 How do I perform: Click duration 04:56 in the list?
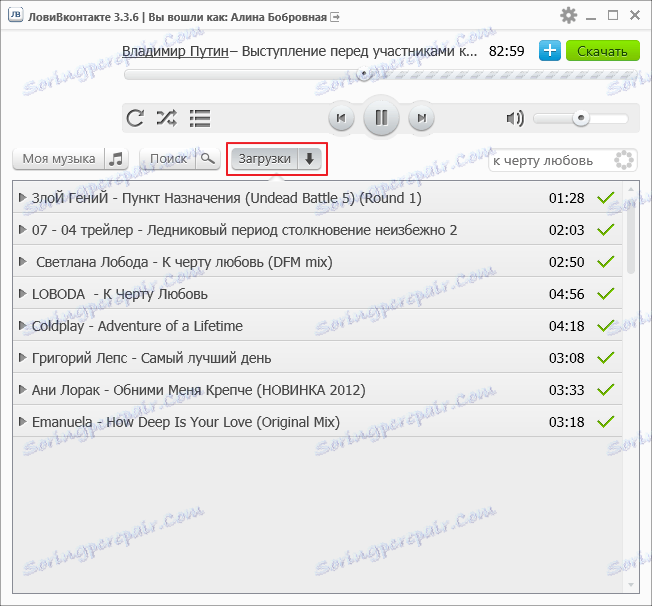[566, 294]
